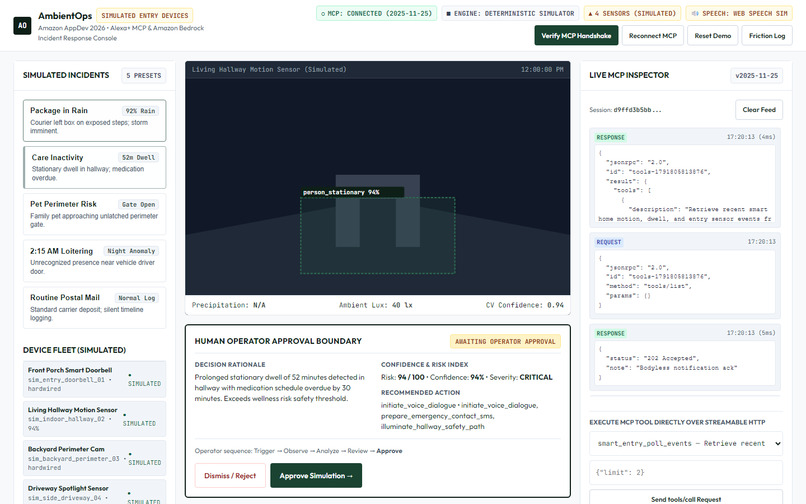Click the Normal Log tag

[x=136, y=298]
